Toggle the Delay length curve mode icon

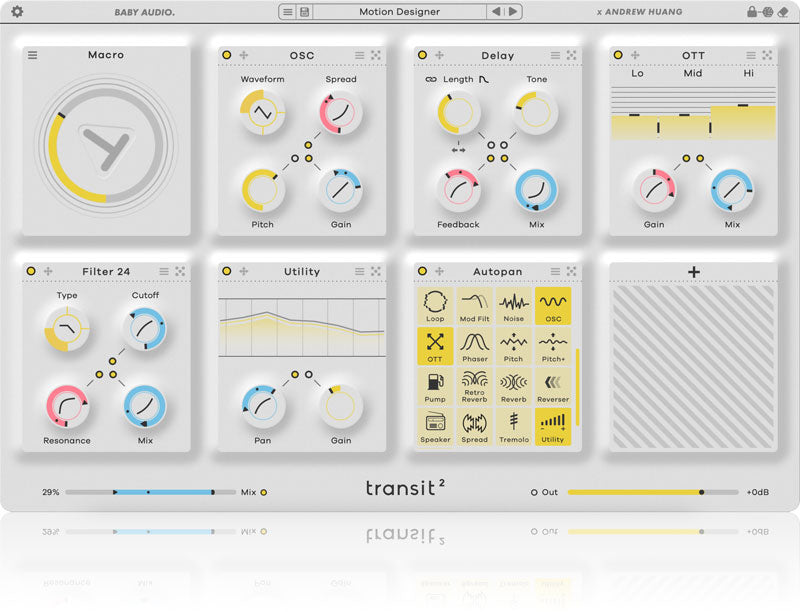click(x=484, y=79)
